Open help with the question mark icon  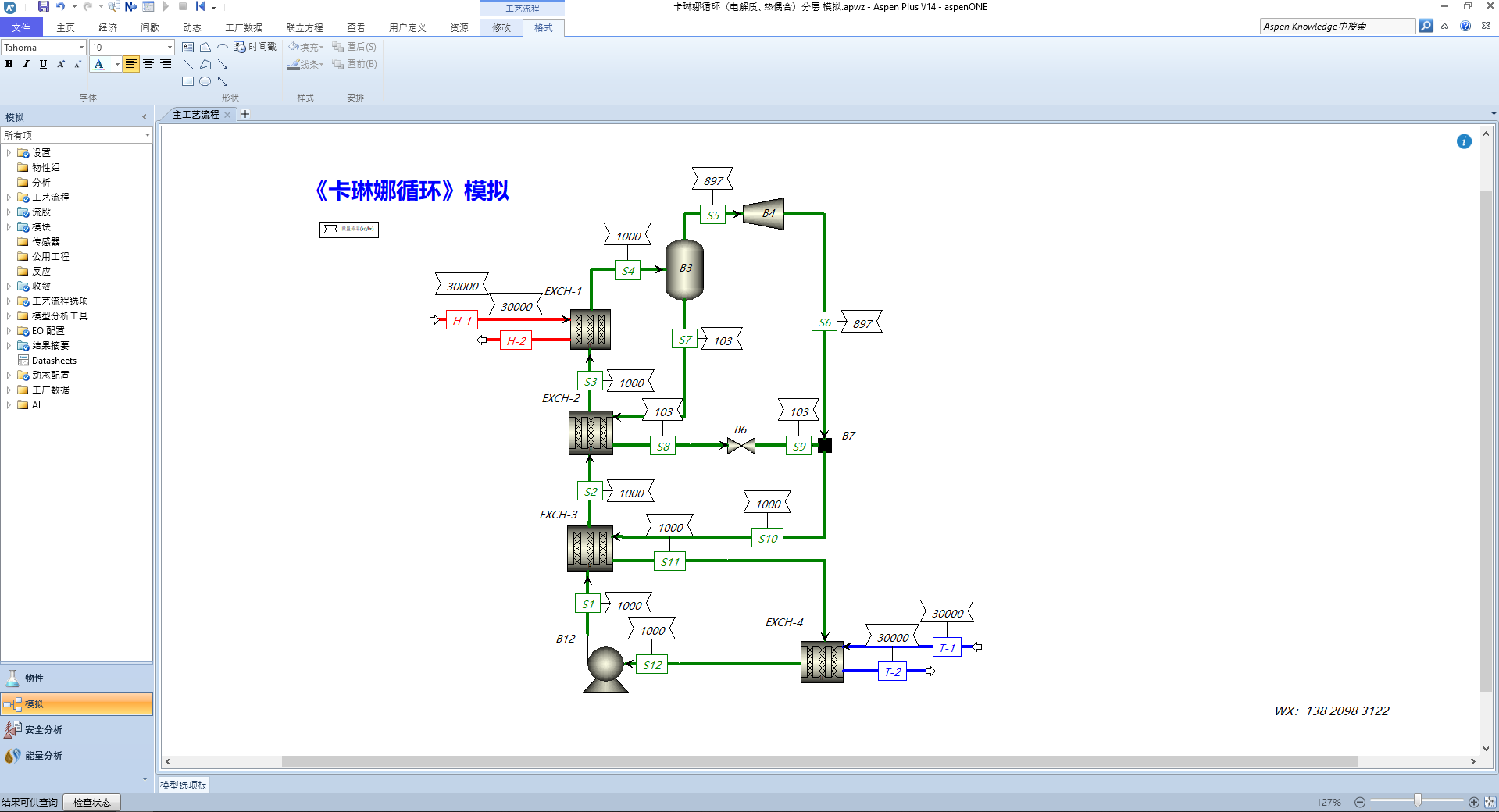click(1465, 26)
